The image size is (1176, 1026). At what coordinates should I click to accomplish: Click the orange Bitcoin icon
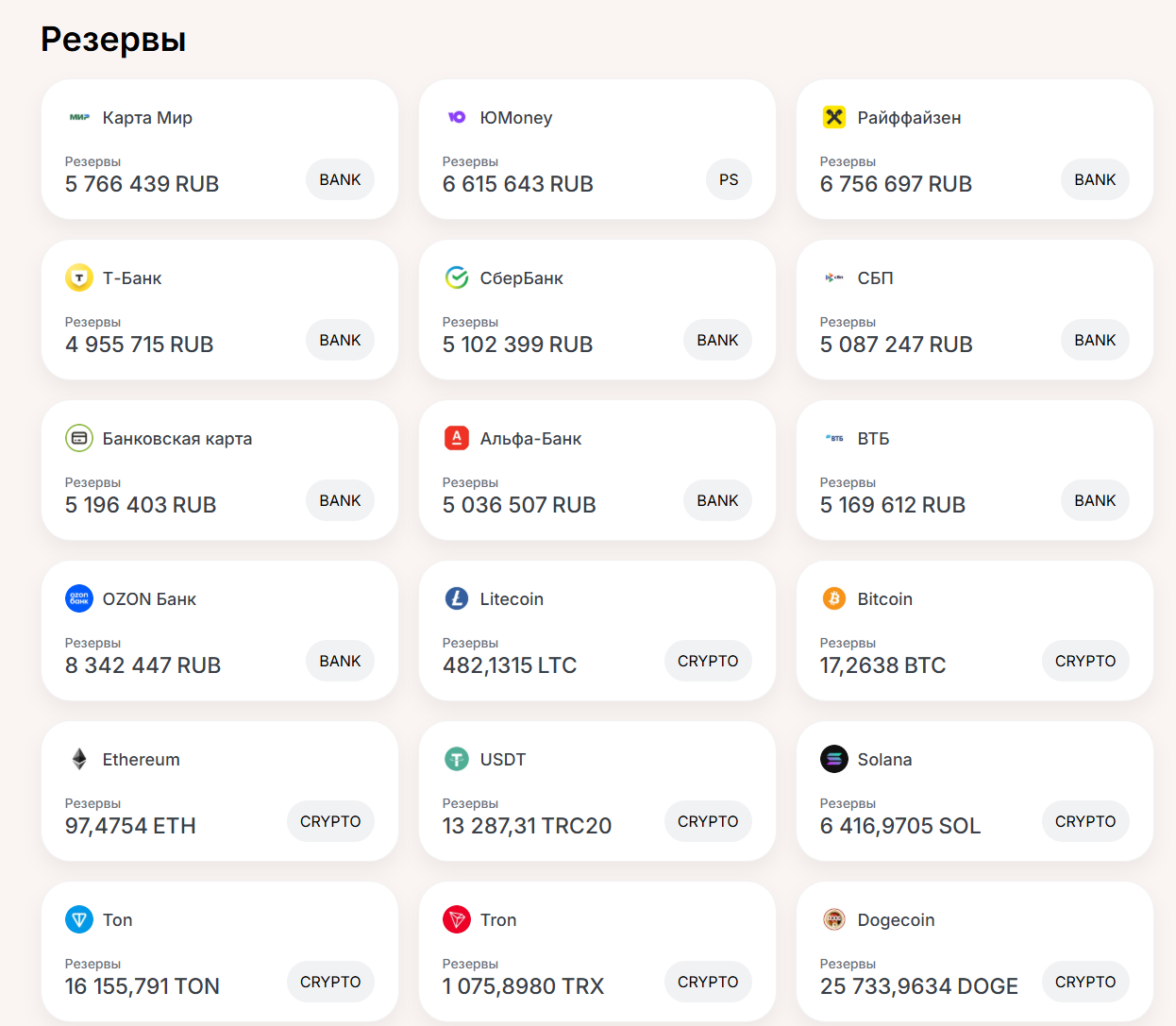834,598
